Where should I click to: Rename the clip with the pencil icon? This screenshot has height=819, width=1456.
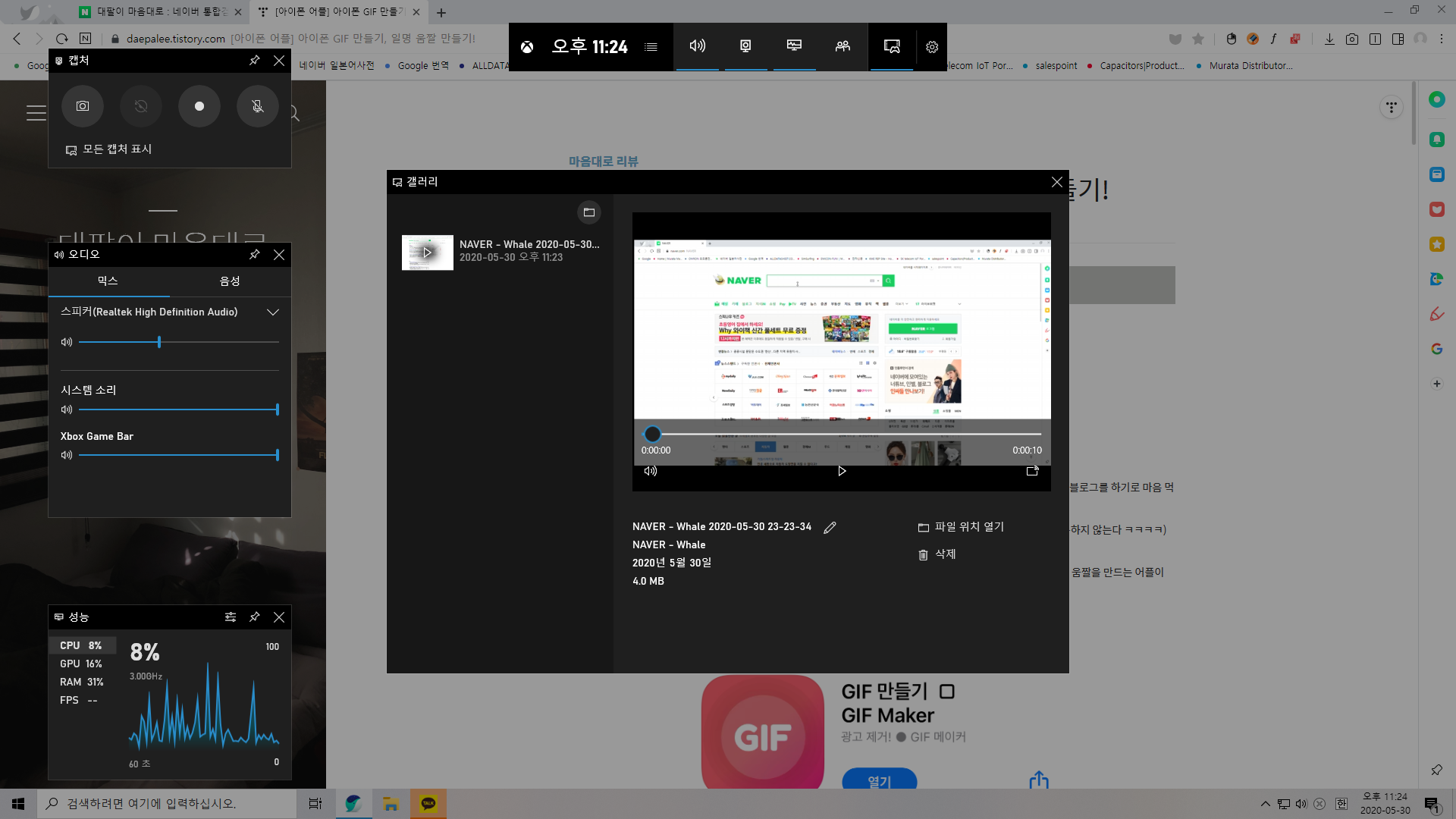[x=830, y=528]
